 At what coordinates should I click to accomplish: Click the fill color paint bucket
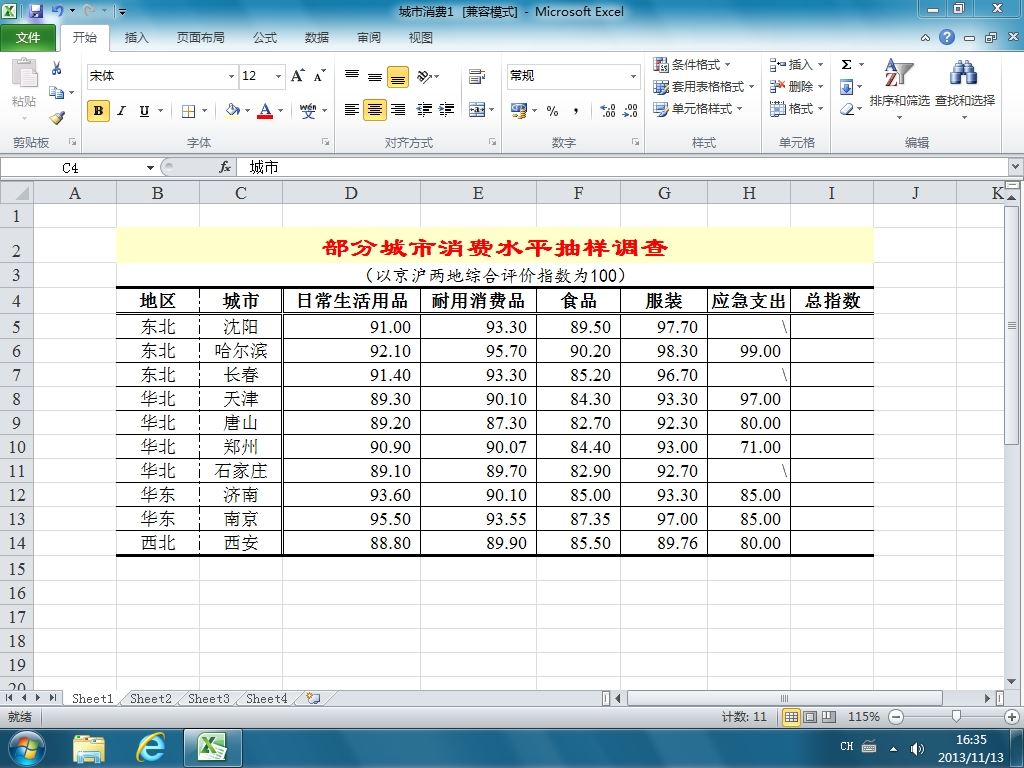pyautogui.click(x=232, y=110)
